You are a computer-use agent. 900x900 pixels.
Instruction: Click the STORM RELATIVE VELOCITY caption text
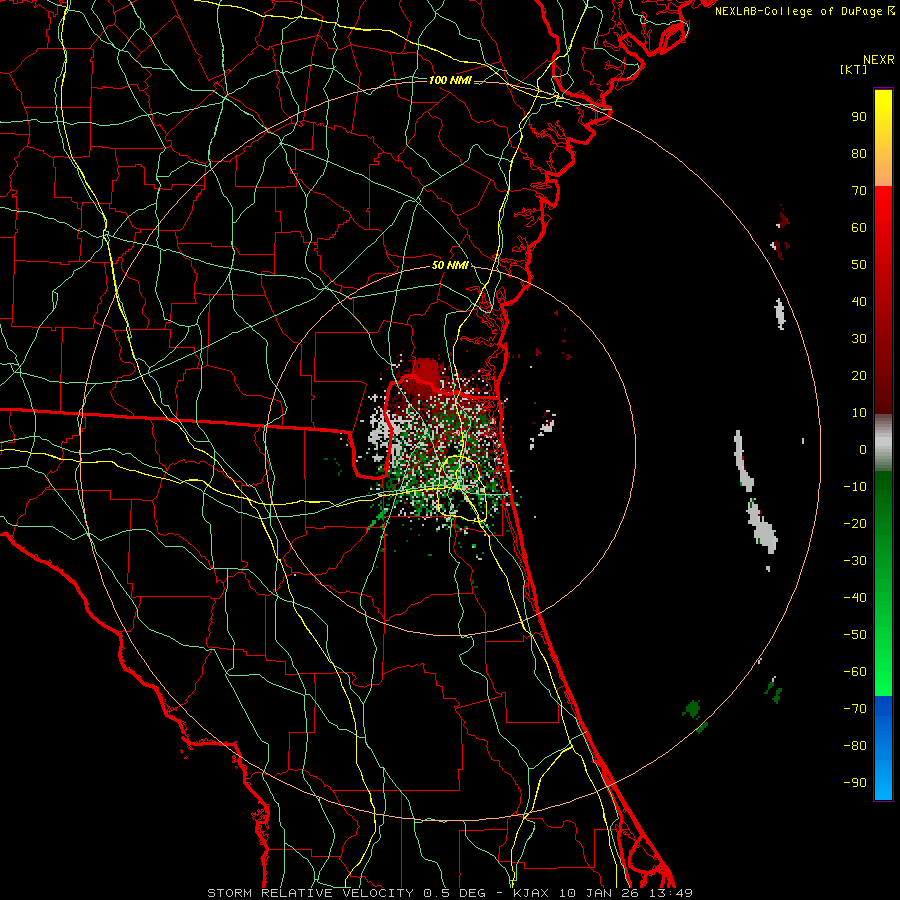(310, 893)
